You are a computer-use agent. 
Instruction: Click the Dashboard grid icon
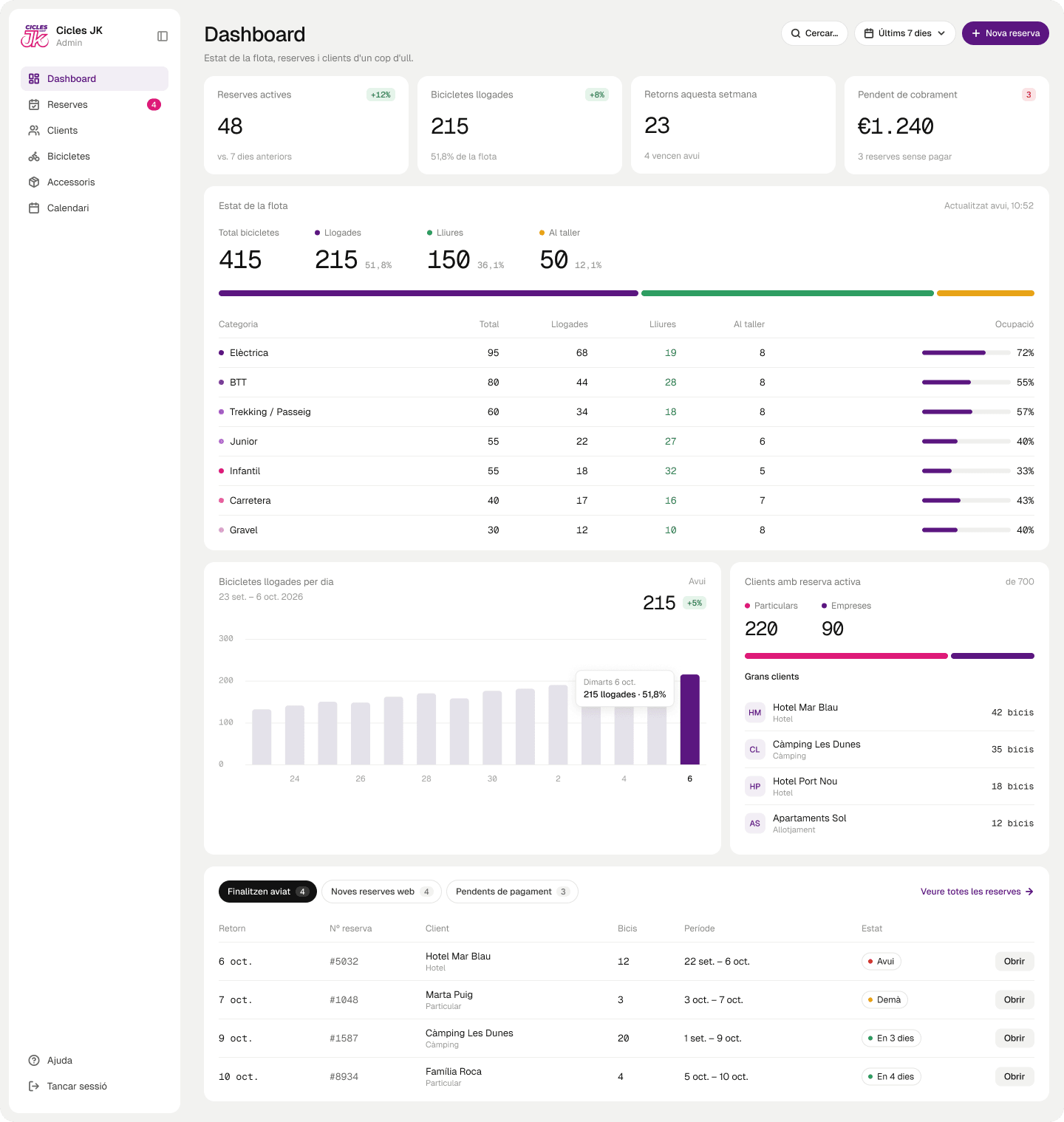coord(34,79)
